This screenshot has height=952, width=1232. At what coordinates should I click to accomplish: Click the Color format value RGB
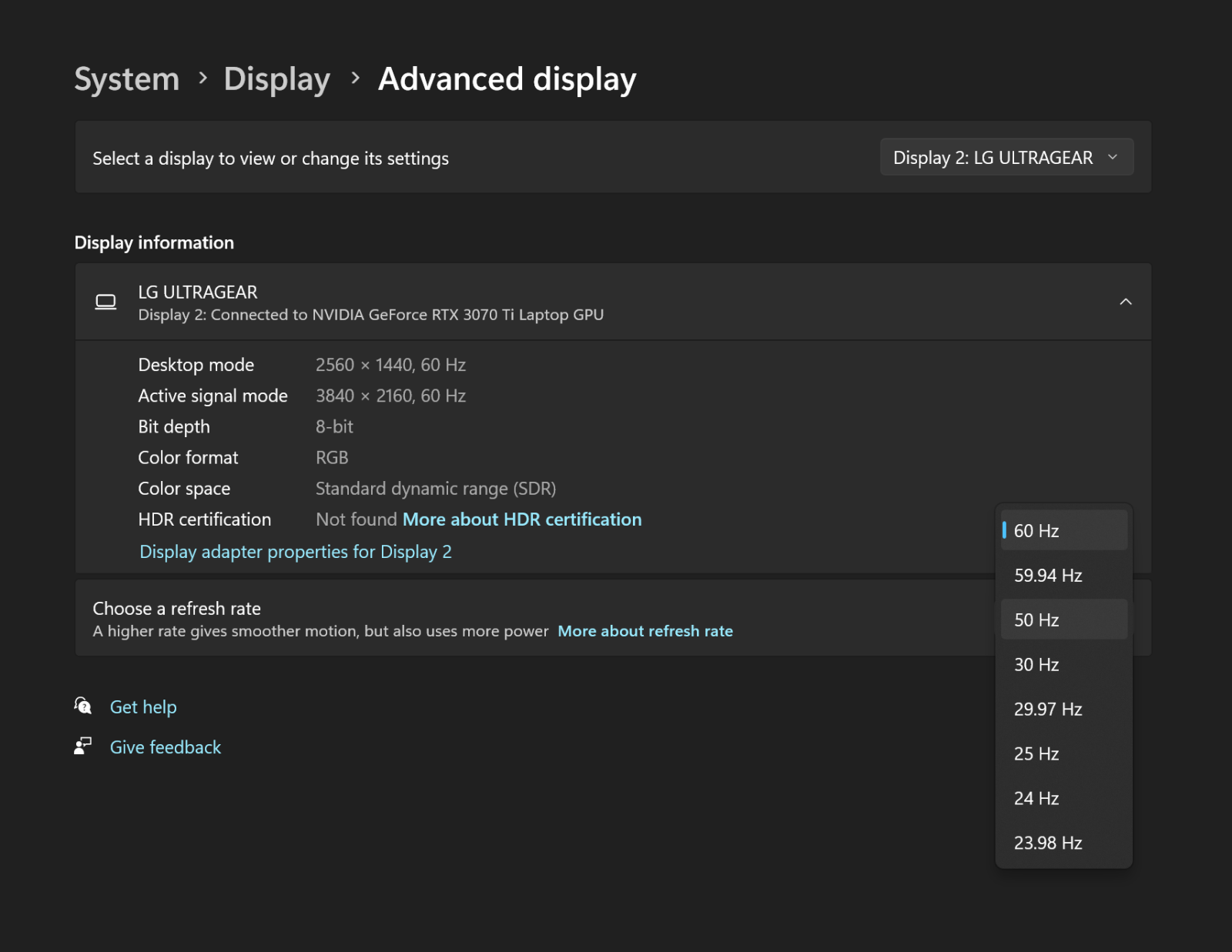tap(332, 458)
